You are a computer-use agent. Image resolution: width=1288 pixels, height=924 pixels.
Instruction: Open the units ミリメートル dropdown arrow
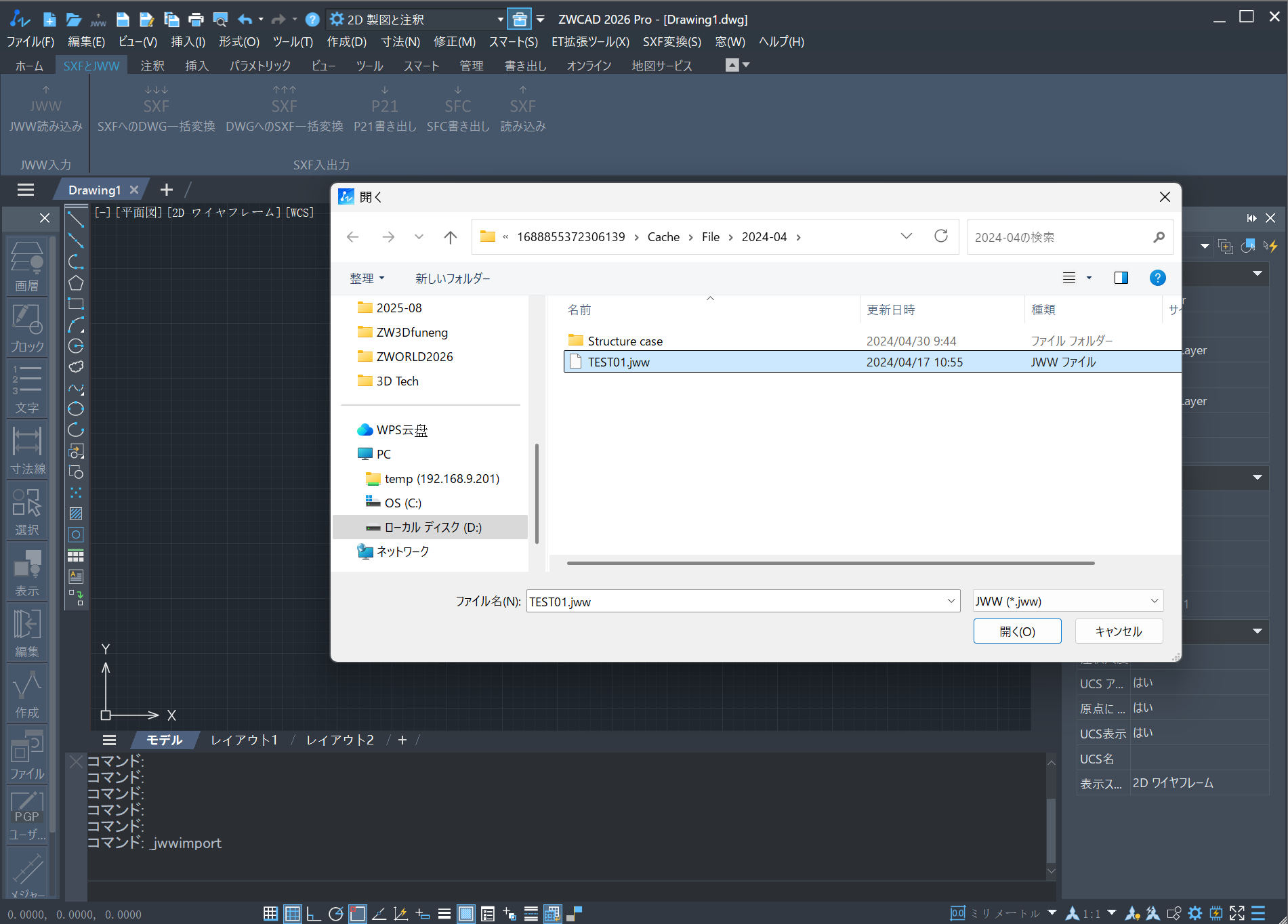[1052, 912]
